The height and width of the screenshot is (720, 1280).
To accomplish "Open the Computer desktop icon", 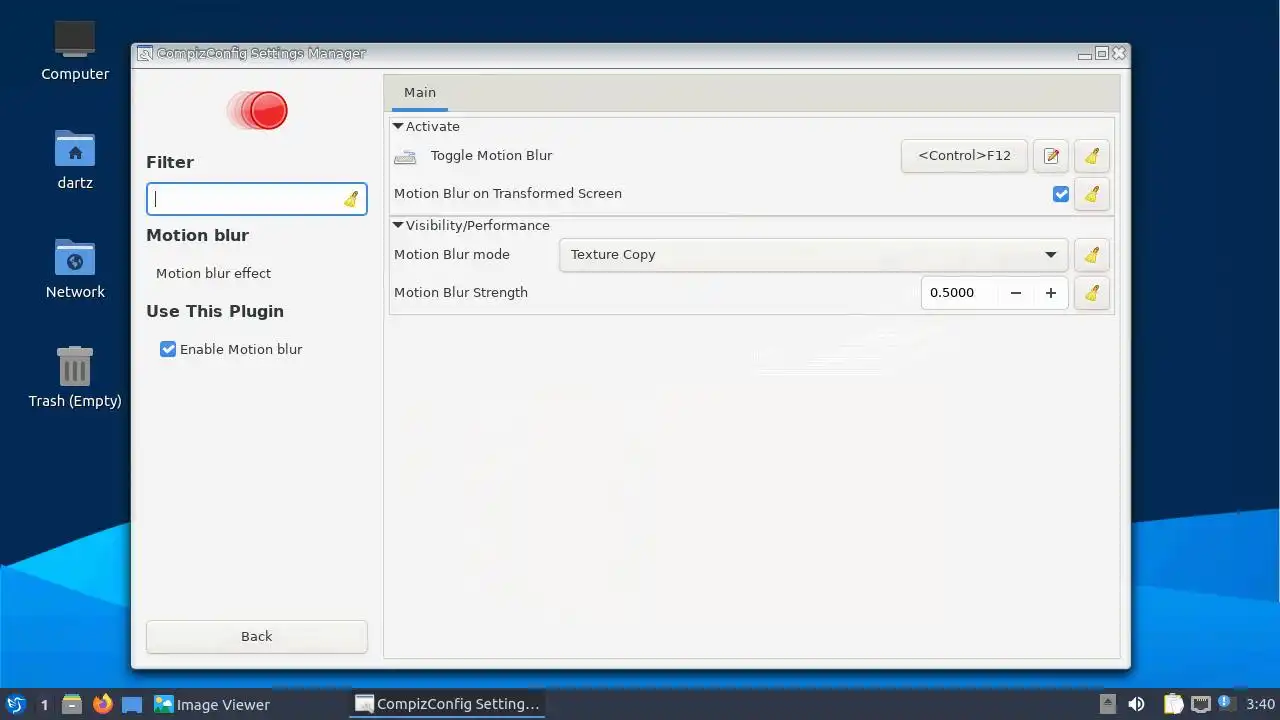I will [75, 51].
